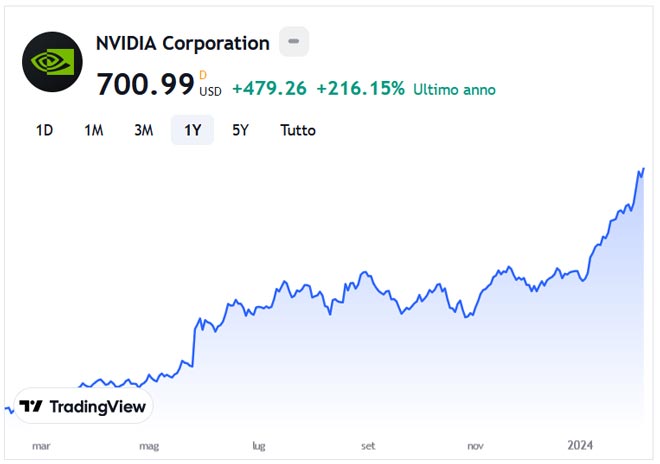This screenshot has height=464, width=660.
Task: Click the TradingView logo badge
Action: 84,406
